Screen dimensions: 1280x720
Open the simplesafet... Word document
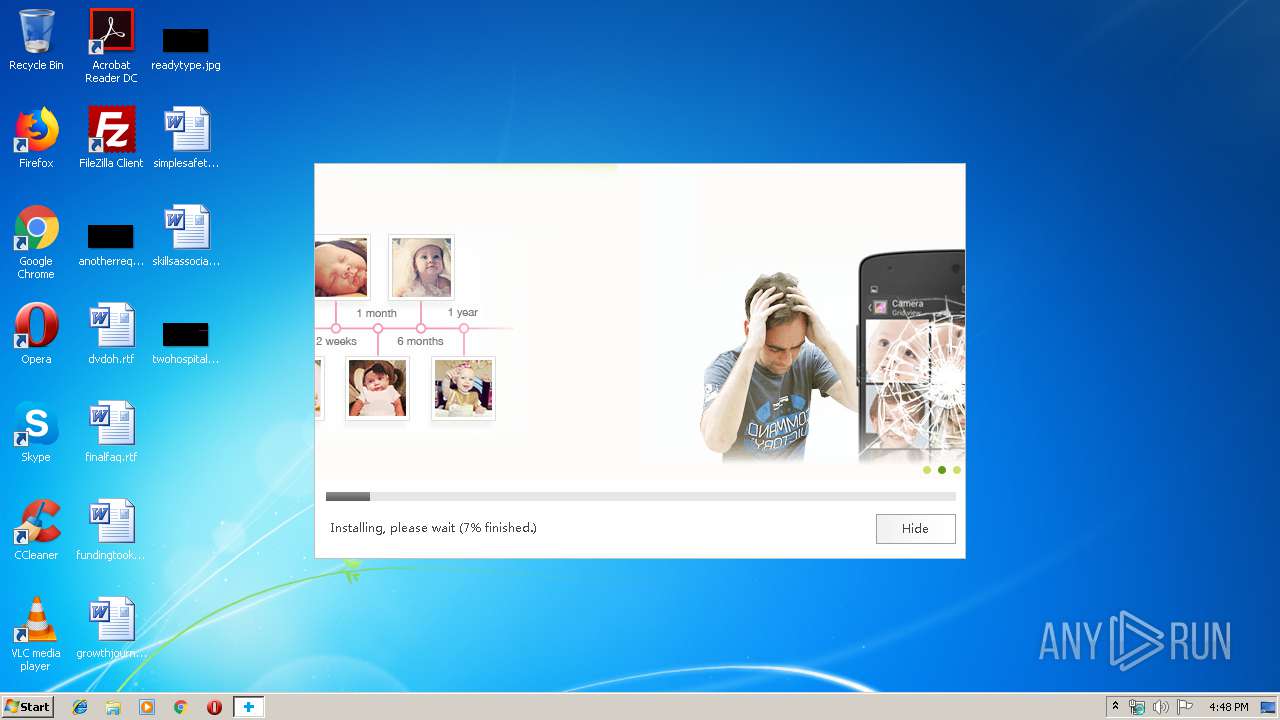point(186,138)
